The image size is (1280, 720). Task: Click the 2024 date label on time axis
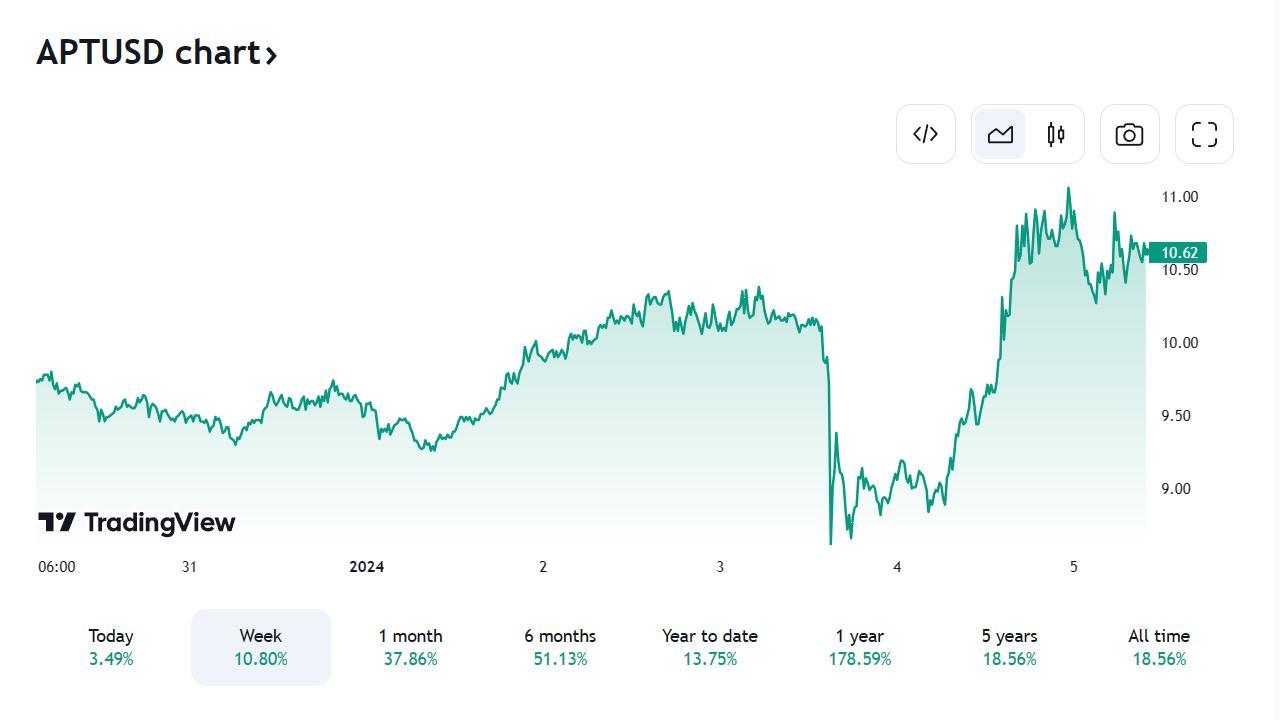pos(367,567)
